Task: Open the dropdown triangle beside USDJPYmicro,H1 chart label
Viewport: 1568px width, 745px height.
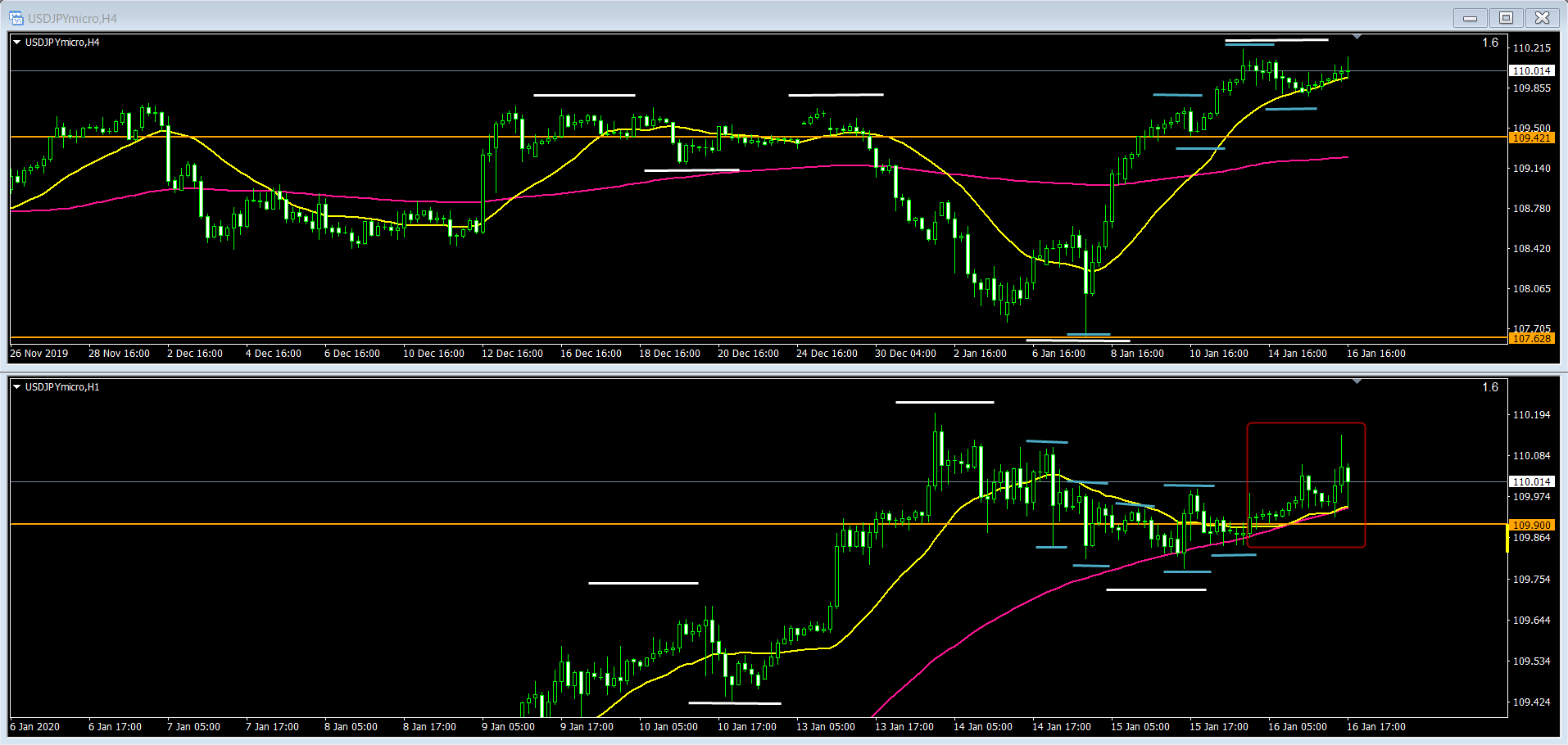Action: 16,386
